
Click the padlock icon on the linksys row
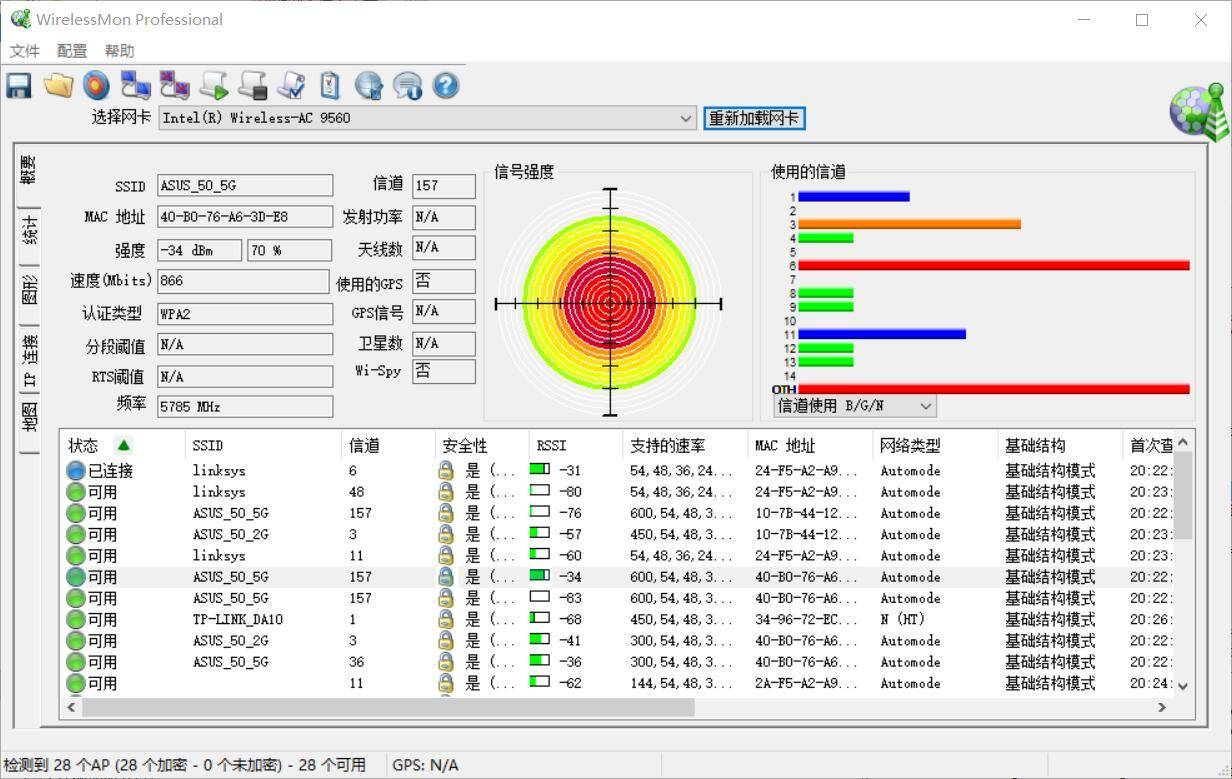(444, 470)
